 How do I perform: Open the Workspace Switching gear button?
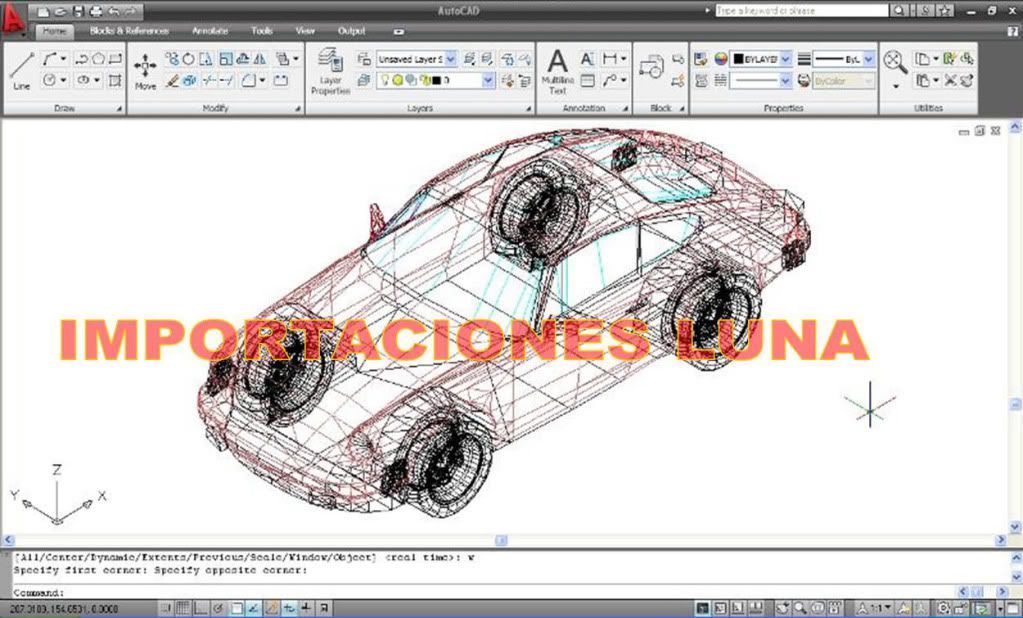click(943, 609)
